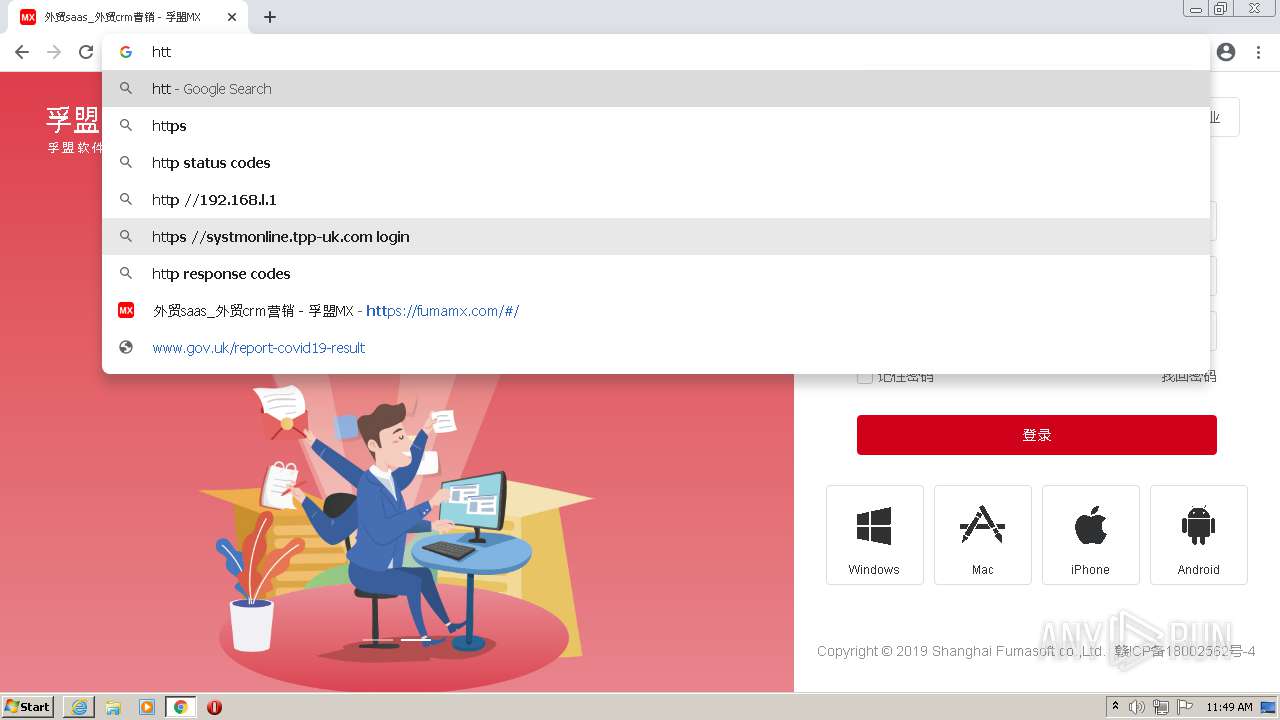The image size is (1280, 720).
Task: Switch to Chrome in the taskbar
Action: tap(180, 707)
